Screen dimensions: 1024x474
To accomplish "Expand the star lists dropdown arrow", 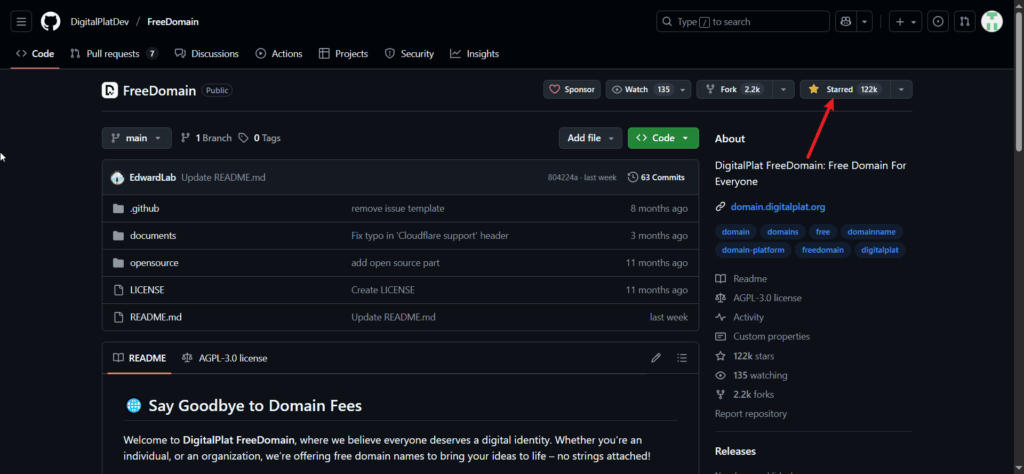I will [x=901, y=90].
